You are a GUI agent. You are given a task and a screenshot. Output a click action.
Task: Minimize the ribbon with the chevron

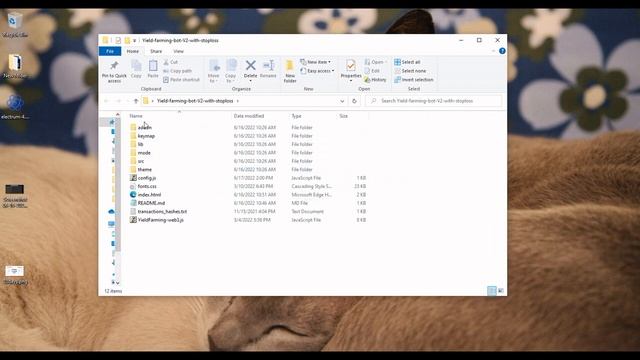point(493,51)
